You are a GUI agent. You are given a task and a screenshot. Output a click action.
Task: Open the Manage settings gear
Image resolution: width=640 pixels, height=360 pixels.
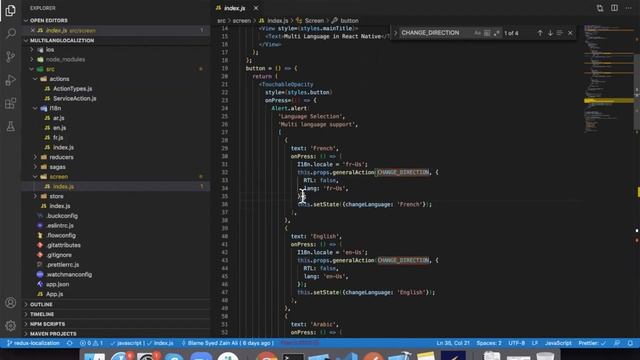11,325
